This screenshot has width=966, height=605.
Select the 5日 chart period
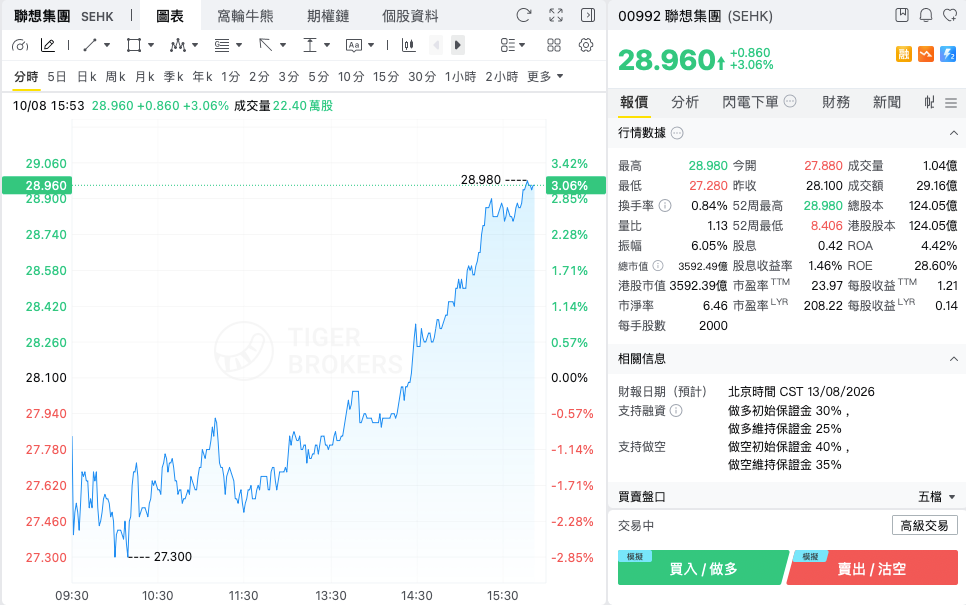click(57, 76)
